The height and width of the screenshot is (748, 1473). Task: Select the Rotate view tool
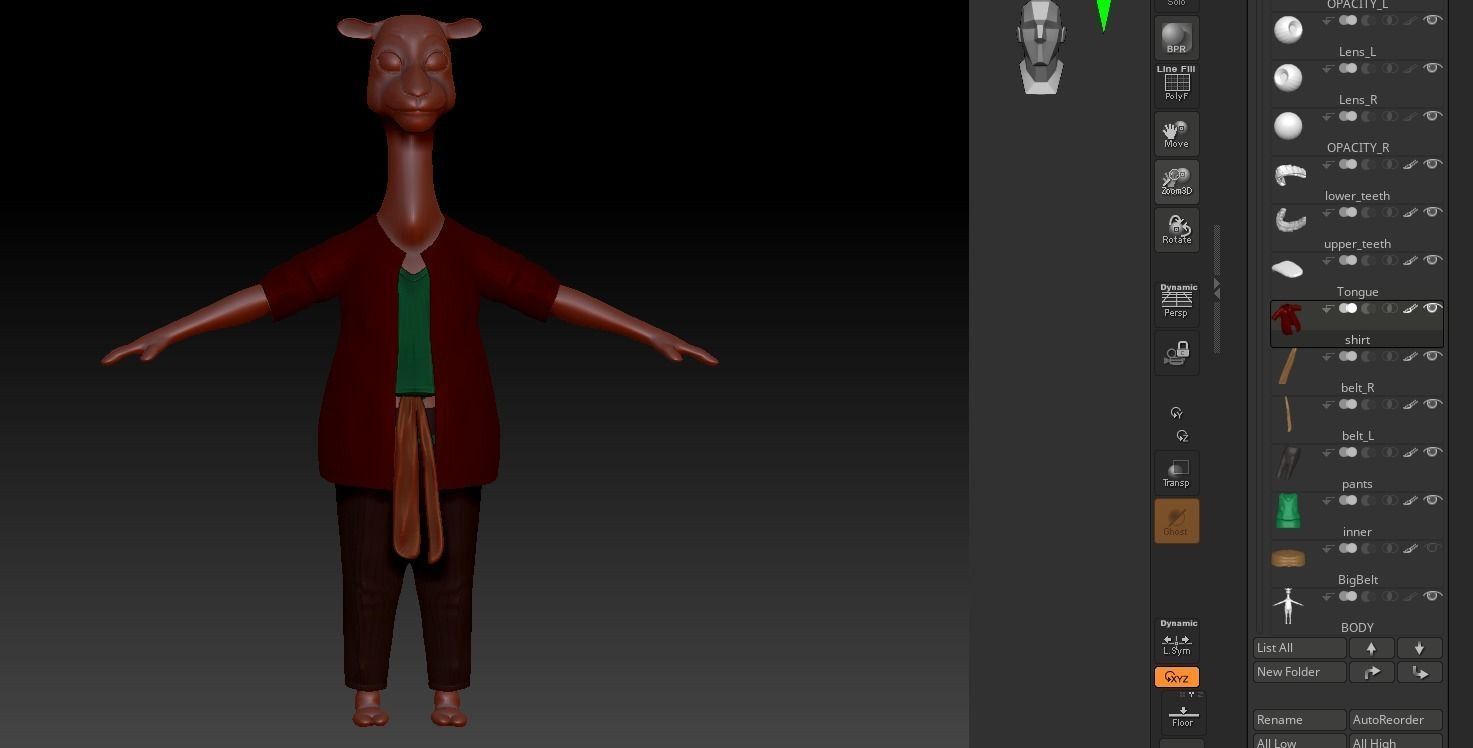point(1176,229)
